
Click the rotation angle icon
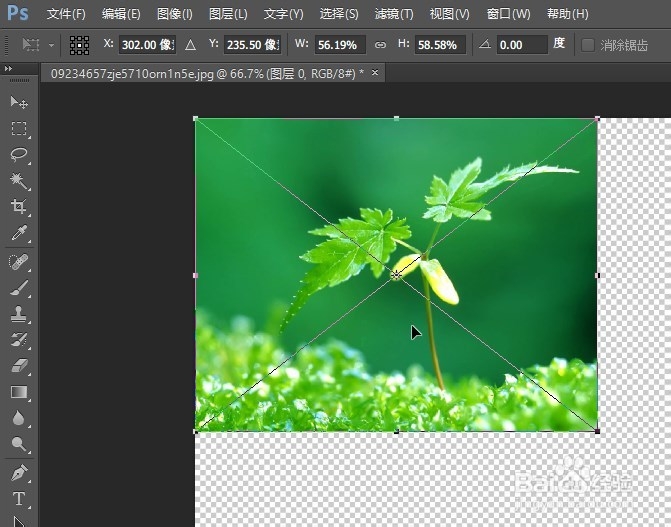pos(484,44)
